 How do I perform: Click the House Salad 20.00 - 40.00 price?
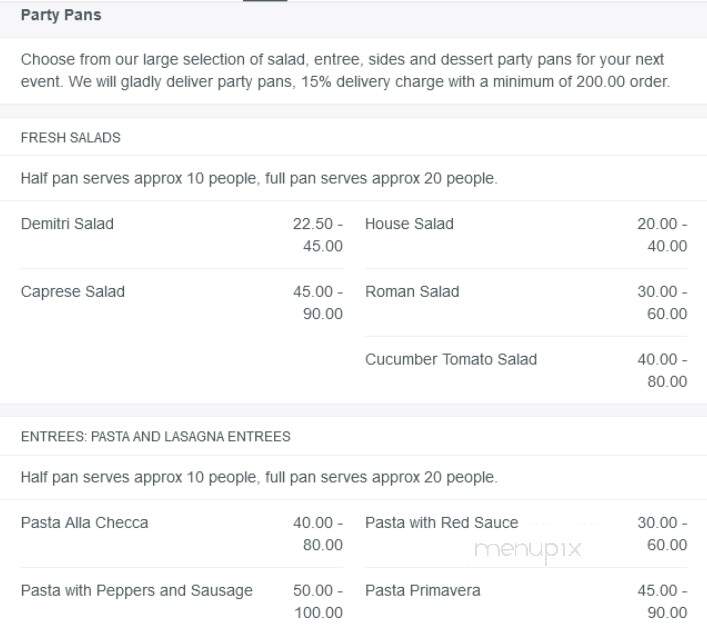(x=662, y=235)
